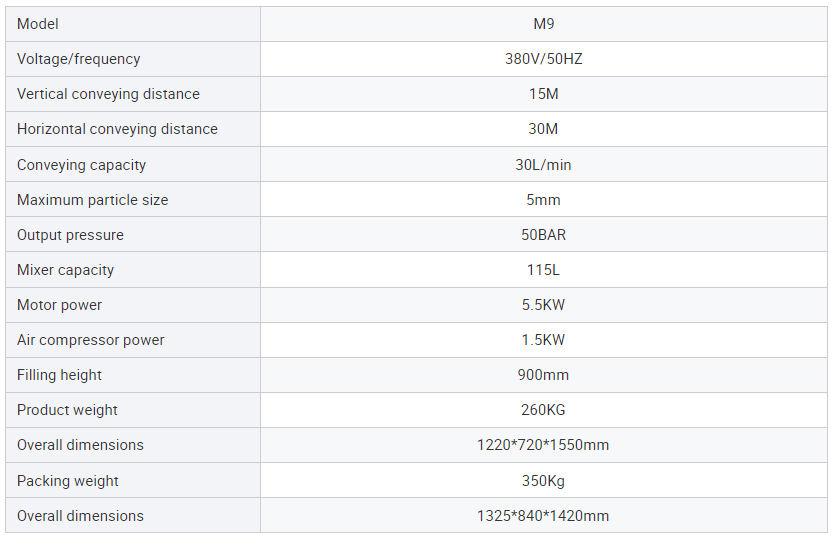Select the 15M value cell
The height and width of the screenshot is (542, 834).
coord(543,94)
